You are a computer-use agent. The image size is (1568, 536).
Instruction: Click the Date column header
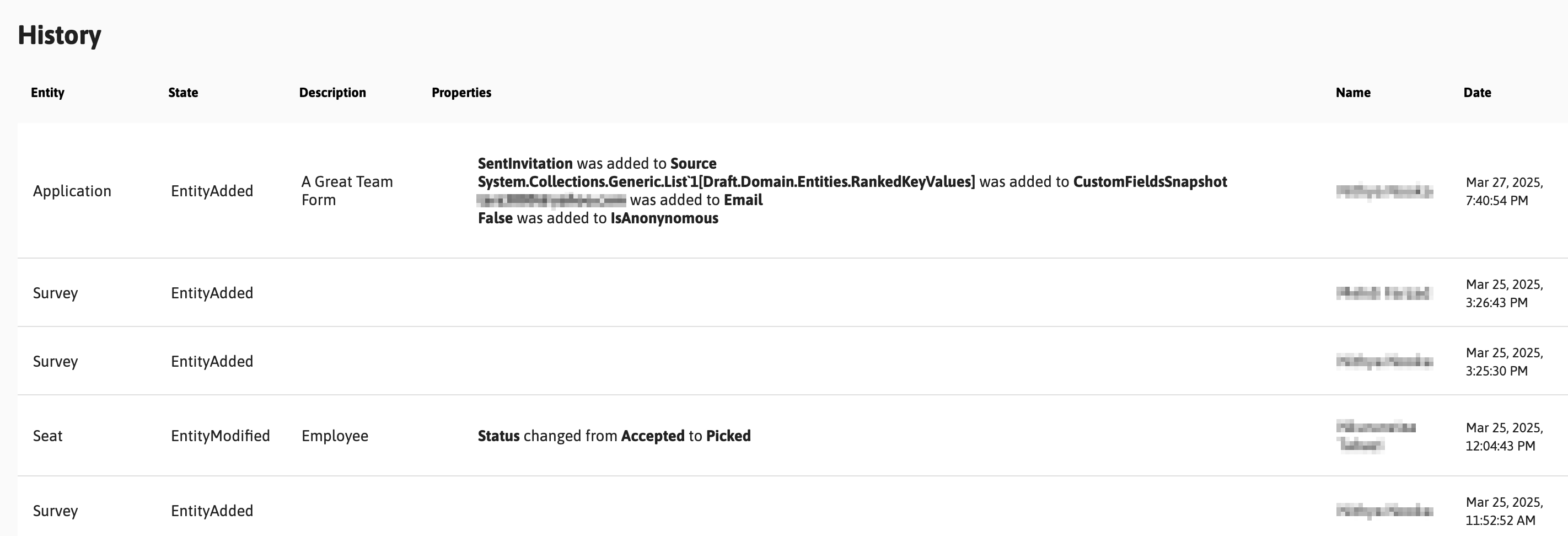1477,93
